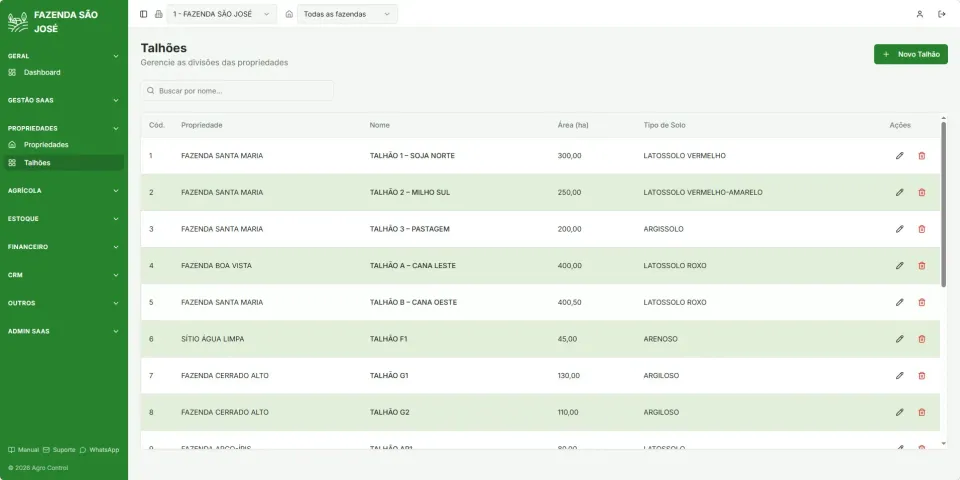Viewport: 960px width, 480px height.
Task: Delete Talhão G2 row
Action: coord(921,412)
